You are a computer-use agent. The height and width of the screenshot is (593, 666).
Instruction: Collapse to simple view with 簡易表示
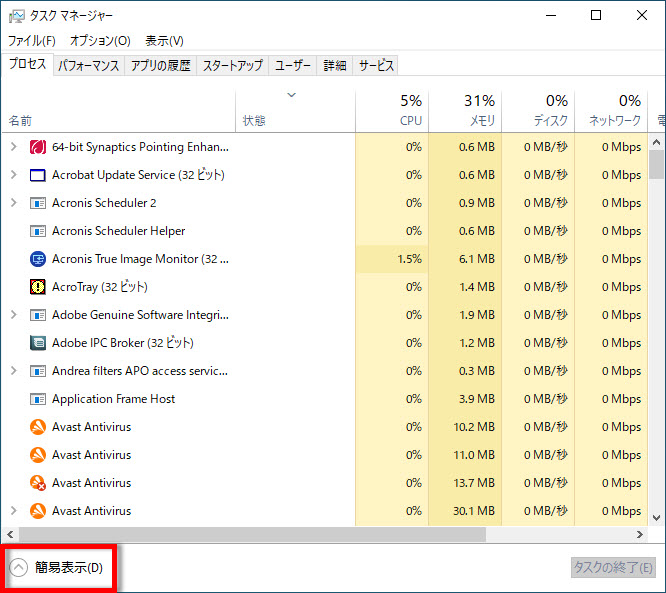coord(58,568)
